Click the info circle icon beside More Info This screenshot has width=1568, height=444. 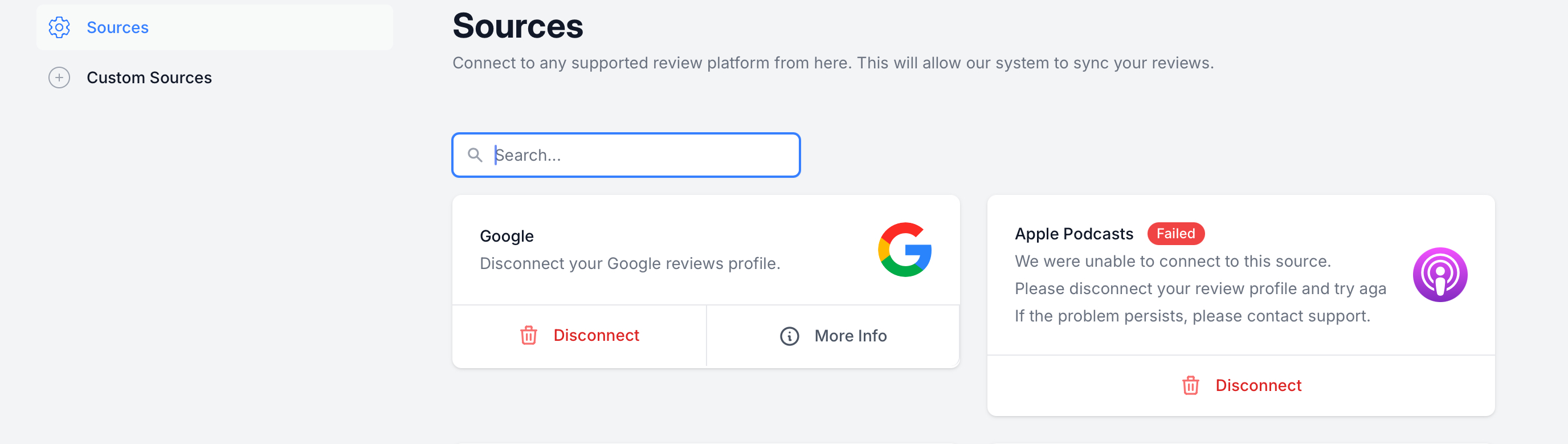coord(790,336)
